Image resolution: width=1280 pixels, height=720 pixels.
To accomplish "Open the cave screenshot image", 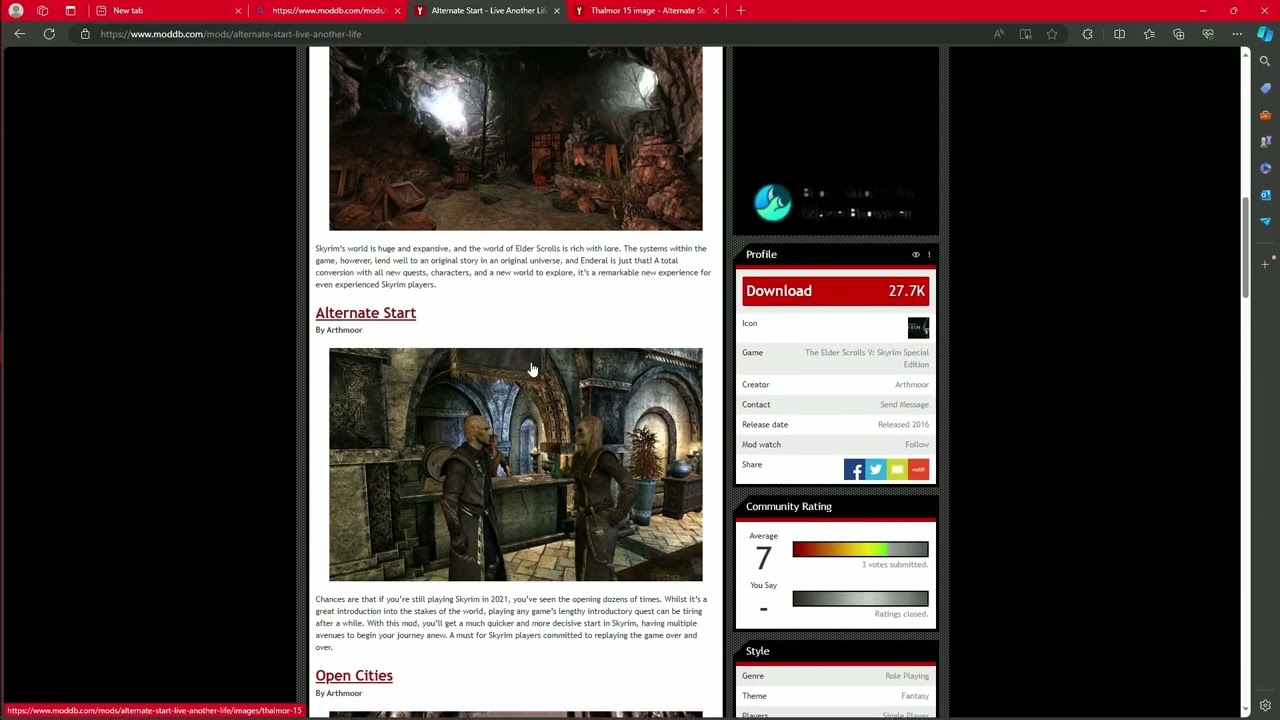I will (515, 139).
